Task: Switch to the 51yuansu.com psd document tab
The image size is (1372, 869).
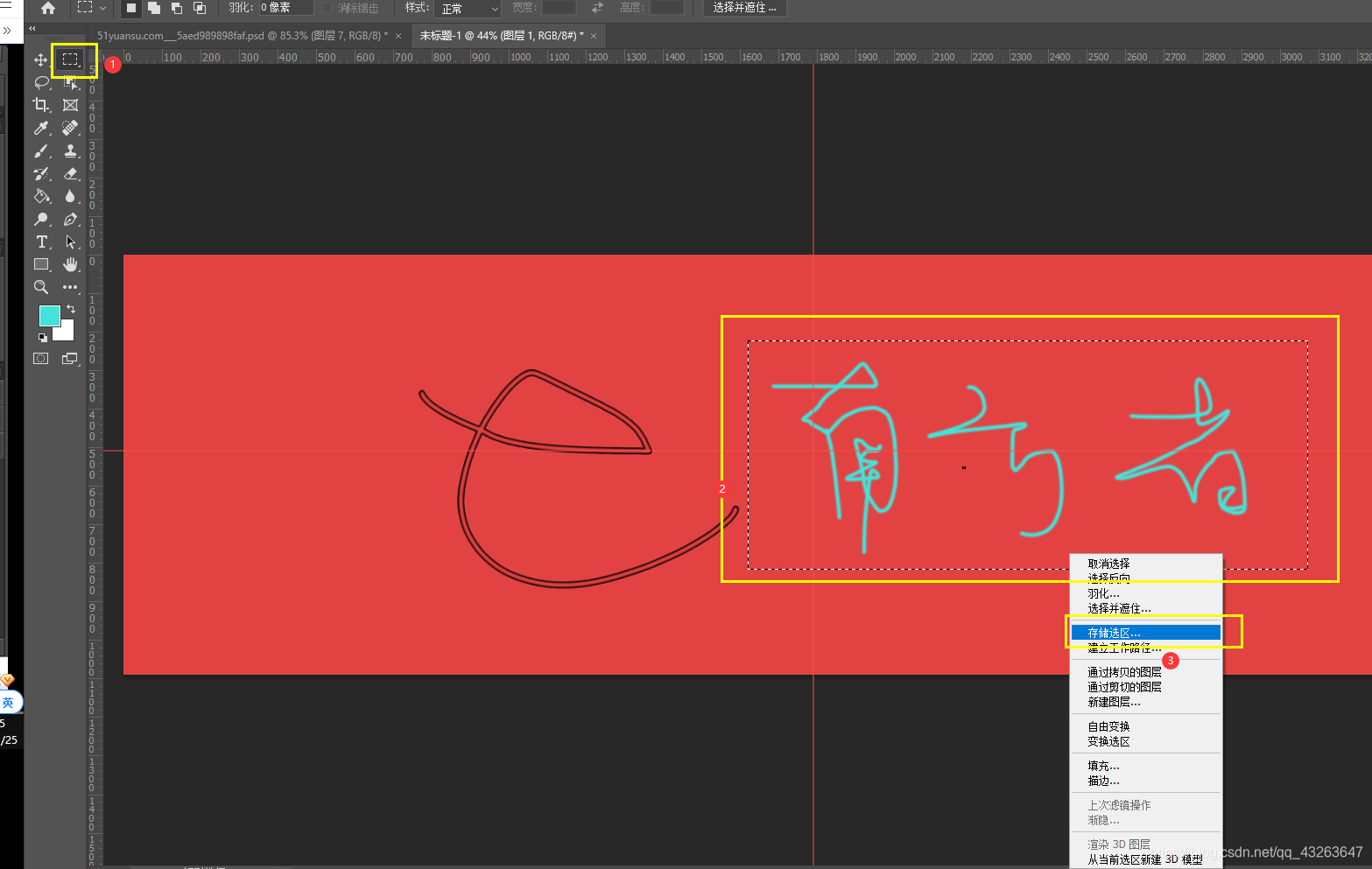Action: click(x=243, y=36)
